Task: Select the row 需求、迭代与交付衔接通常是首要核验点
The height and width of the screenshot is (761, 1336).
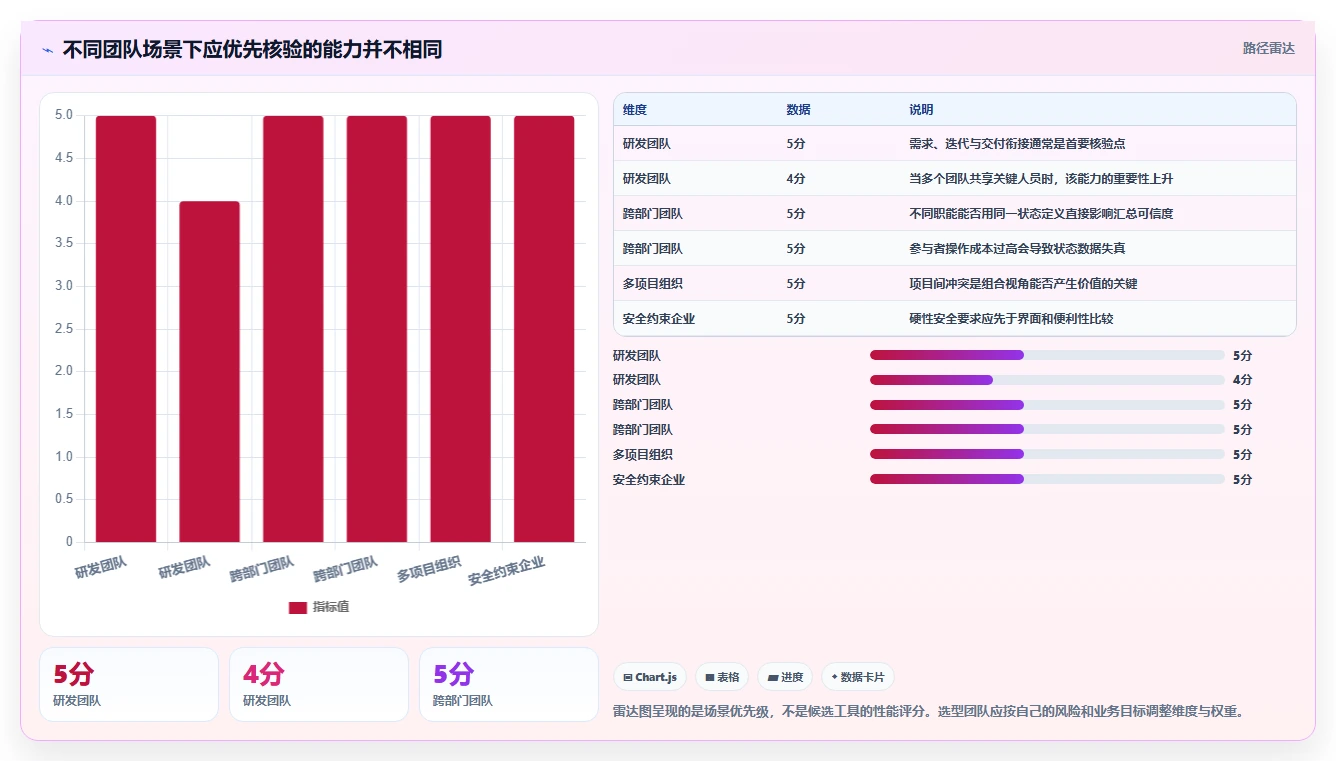Action: tap(955, 143)
